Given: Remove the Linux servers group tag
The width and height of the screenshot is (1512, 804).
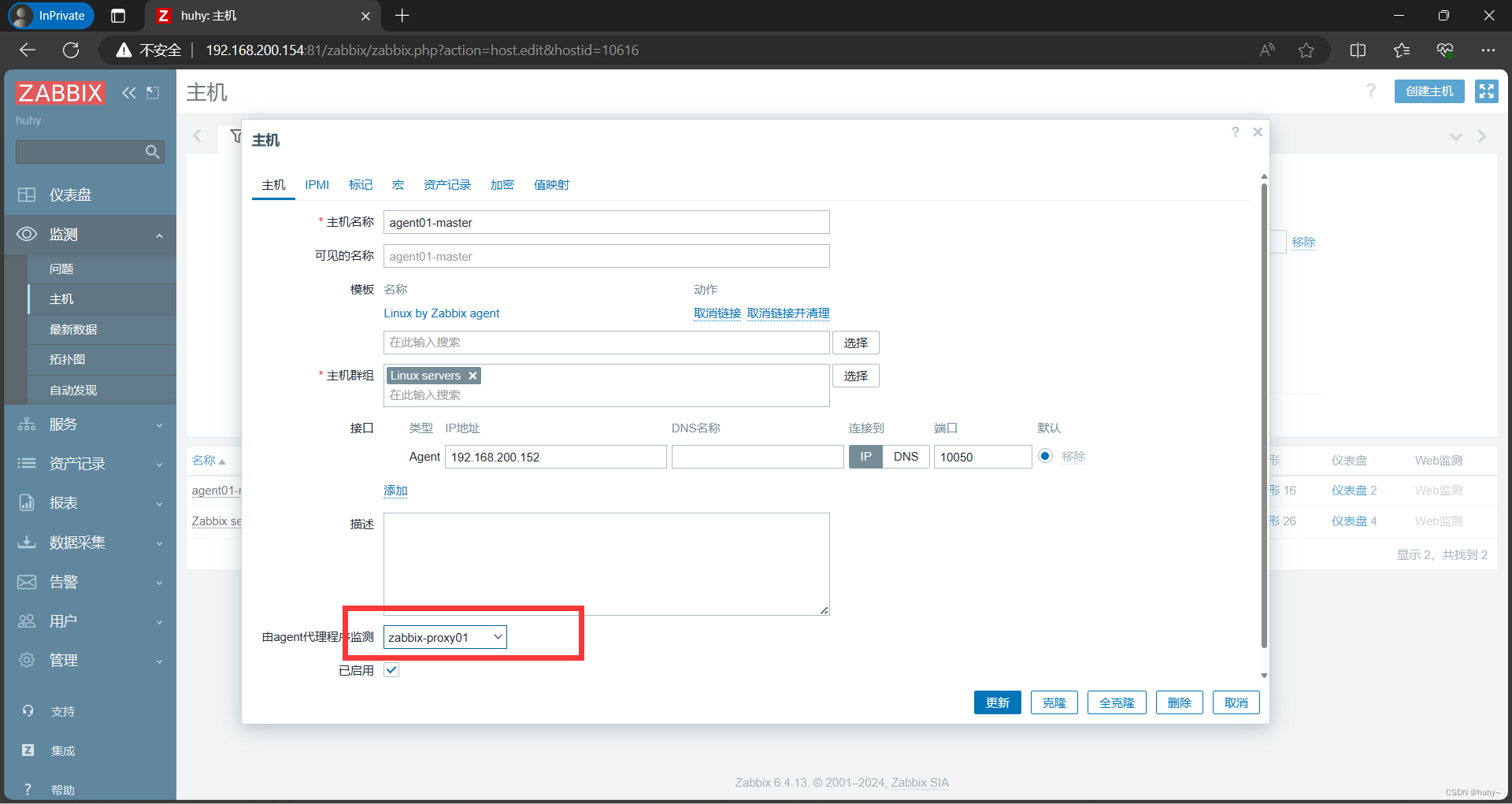Looking at the screenshot, I should [x=472, y=376].
